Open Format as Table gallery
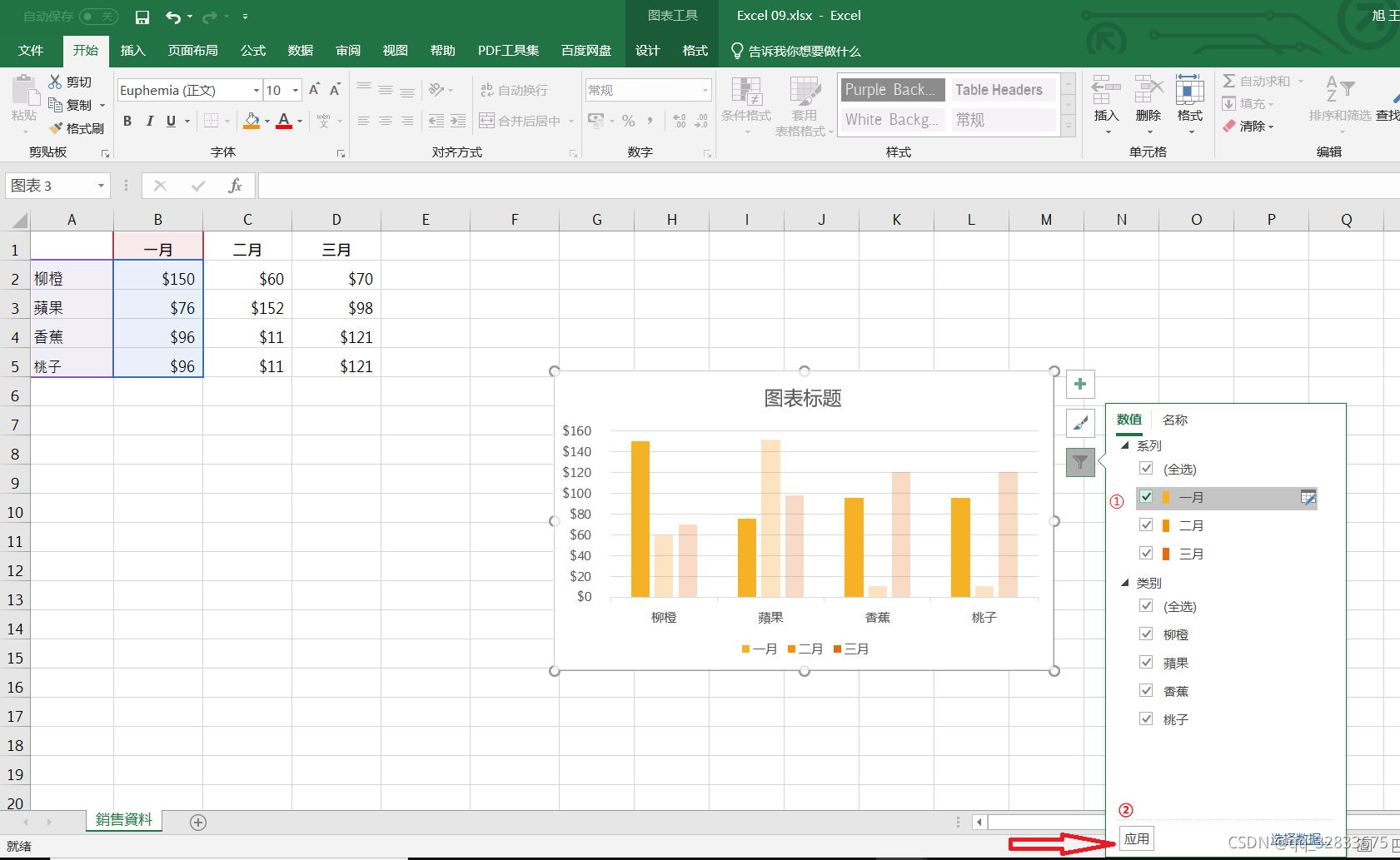The image size is (1400, 860). (x=805, y=106)
